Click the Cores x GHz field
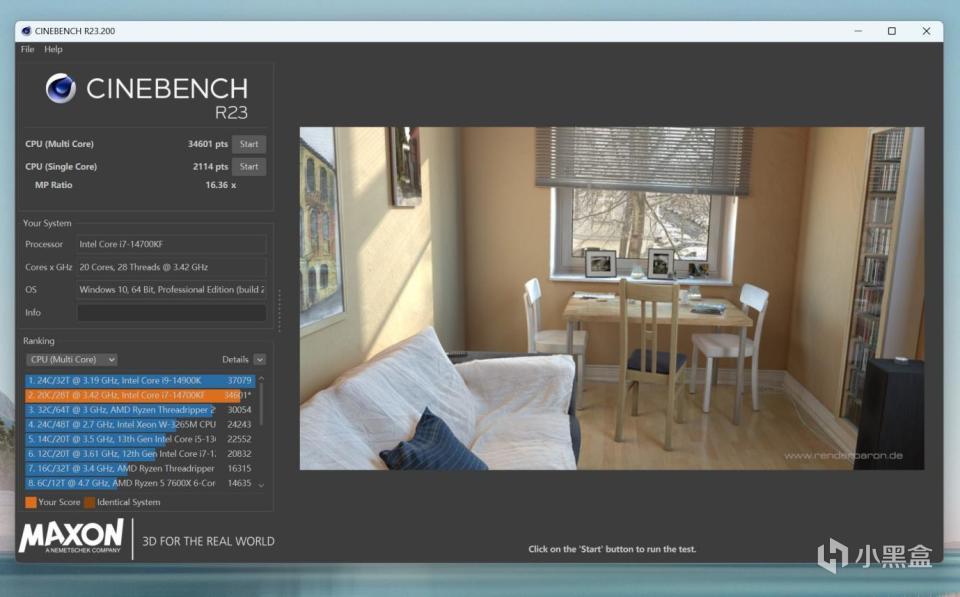The height and width of the screenshot is (597, 960). coord(171,267)
